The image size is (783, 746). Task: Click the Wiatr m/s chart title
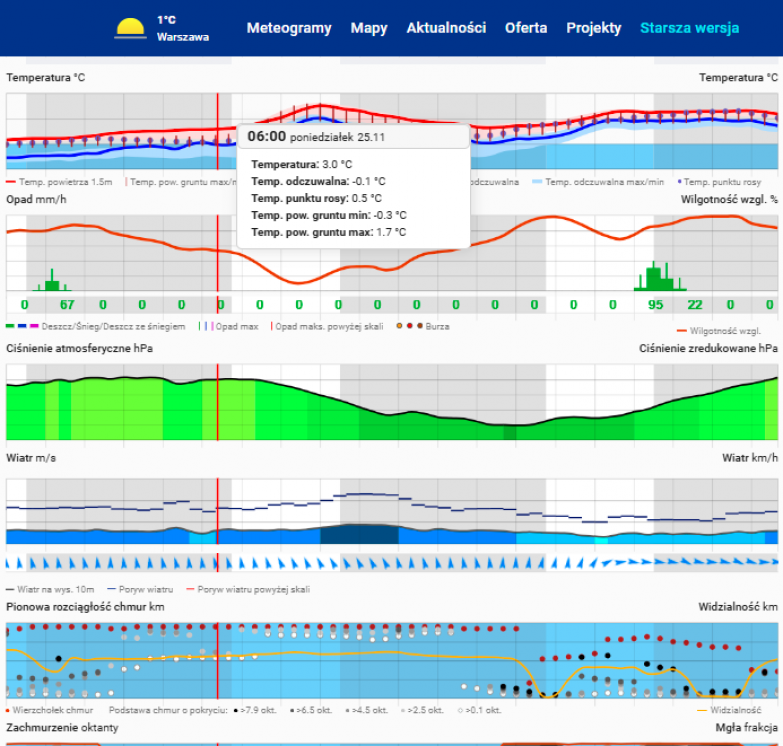point(31,458)
